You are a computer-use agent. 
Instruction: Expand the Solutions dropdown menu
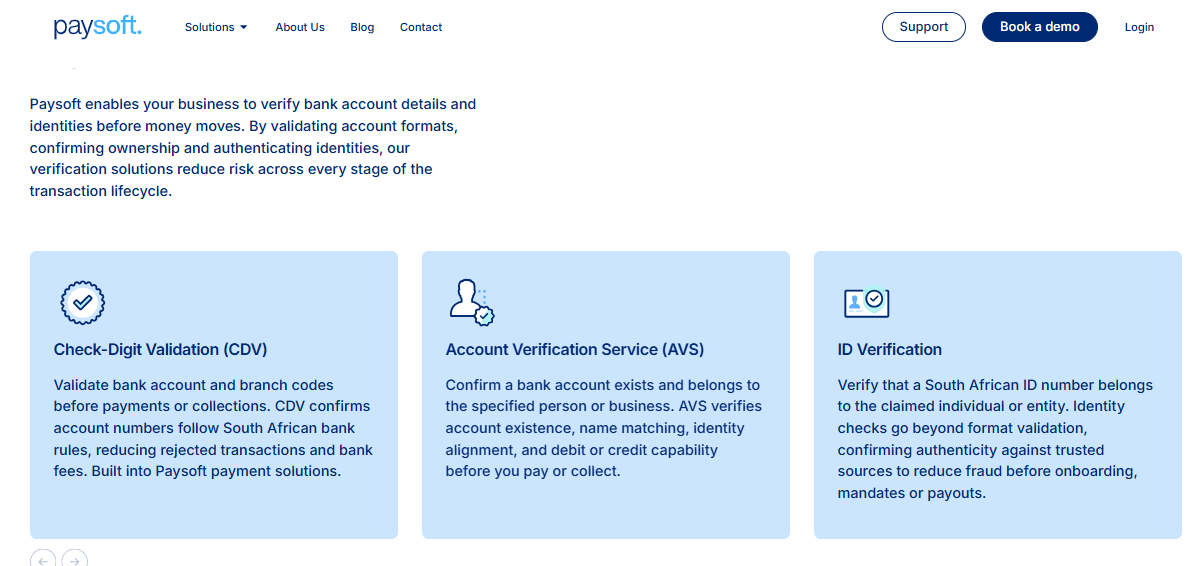click(x=216, y=27)
